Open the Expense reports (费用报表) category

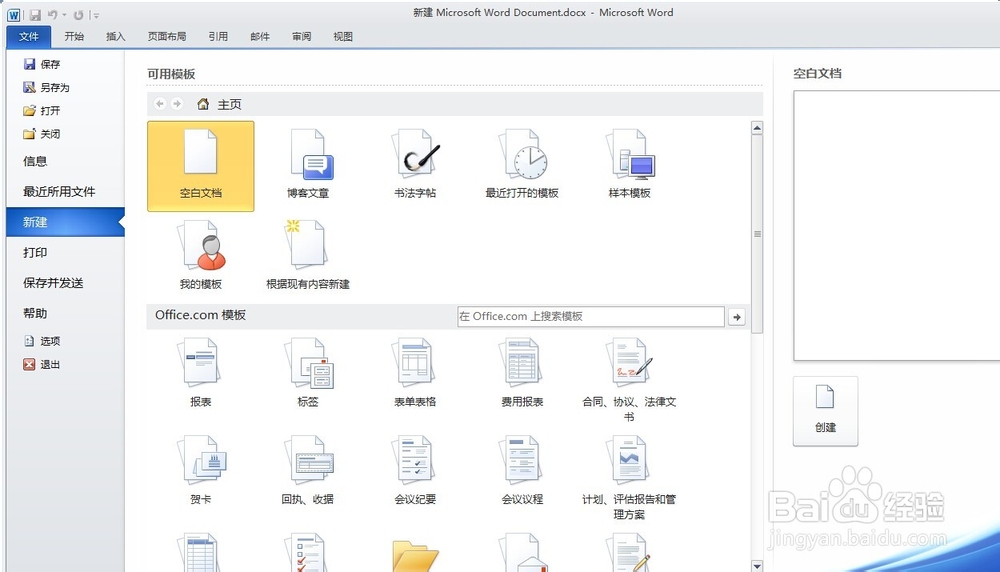[x=522, y=374]
